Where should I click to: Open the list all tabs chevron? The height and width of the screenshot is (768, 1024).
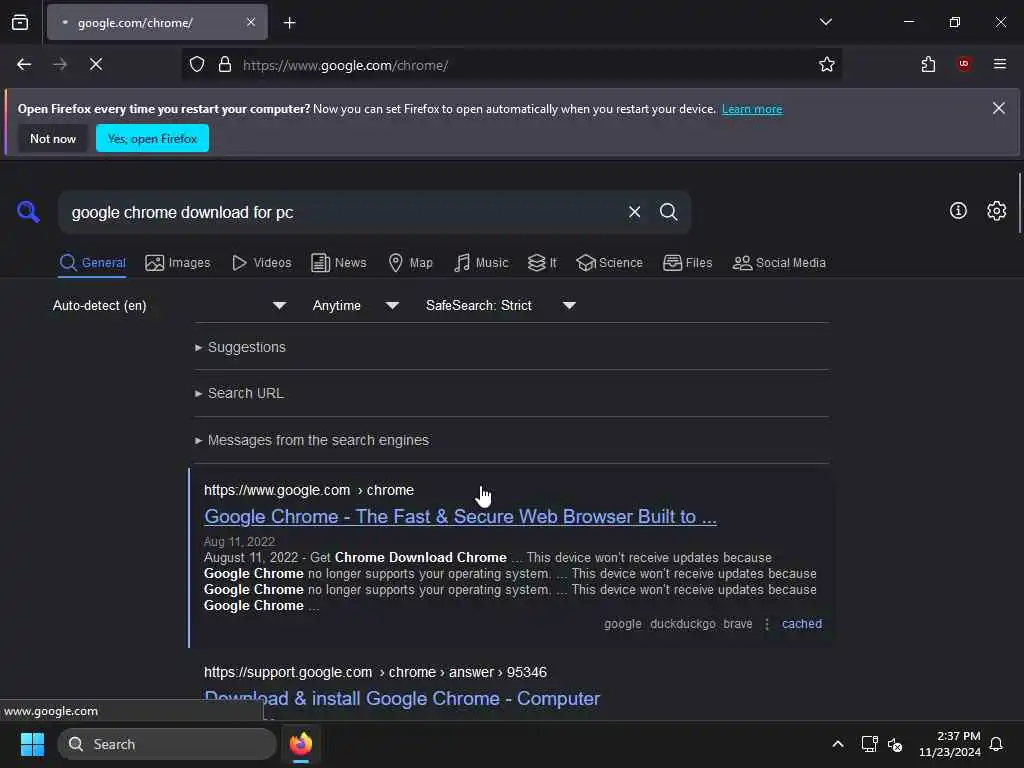tap(825, 22)
